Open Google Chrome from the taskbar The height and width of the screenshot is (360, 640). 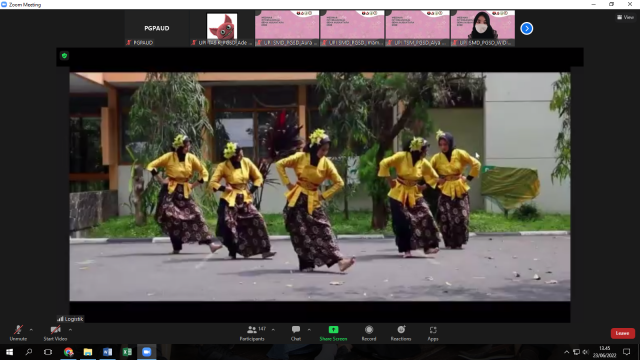[x=68, y=352]
